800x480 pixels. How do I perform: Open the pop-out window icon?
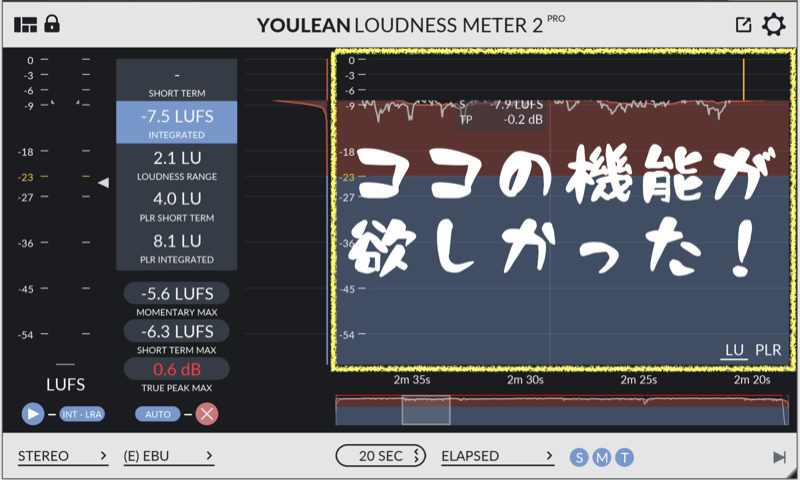click(743, 24)
